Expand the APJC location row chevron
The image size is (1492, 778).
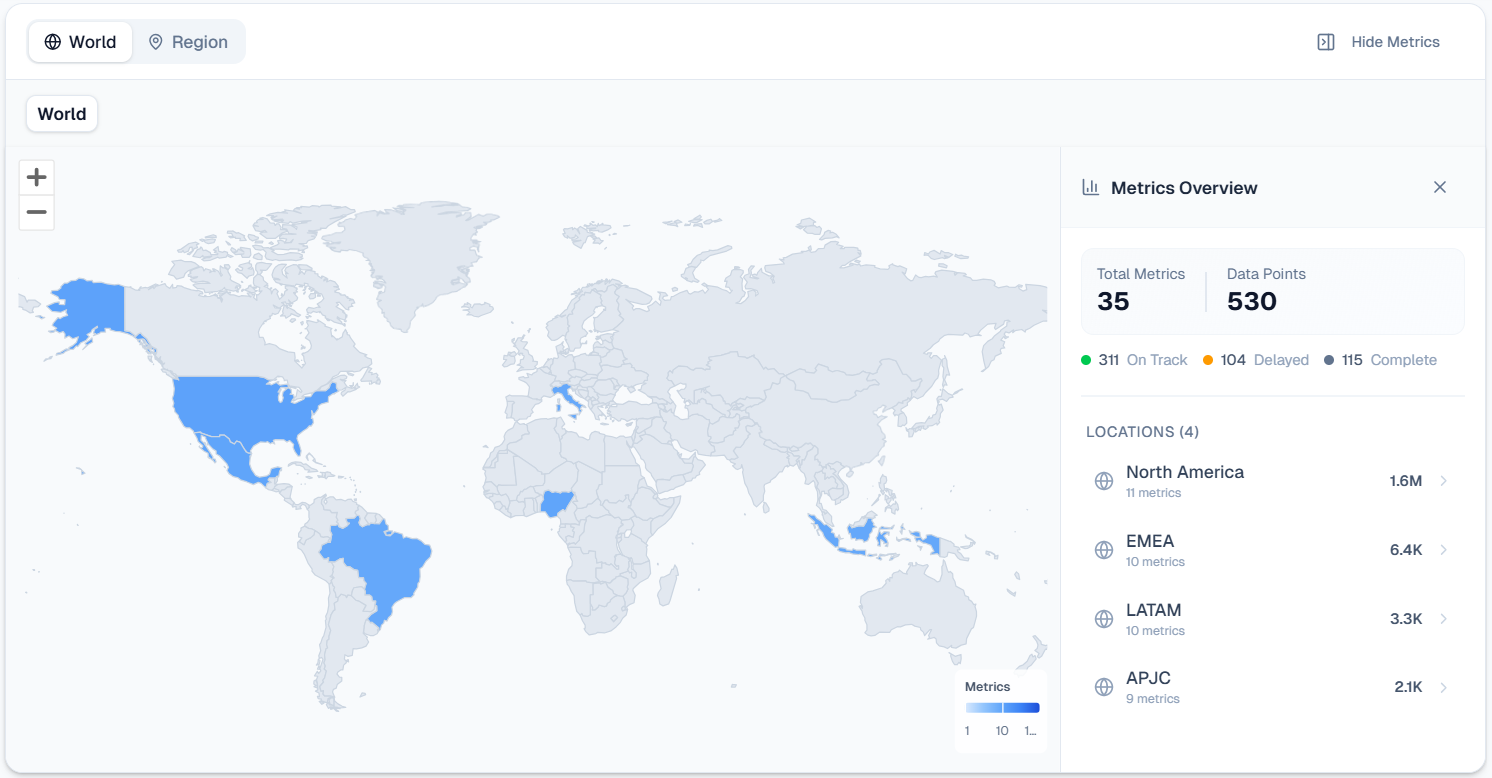click(x=1442, y=687)
